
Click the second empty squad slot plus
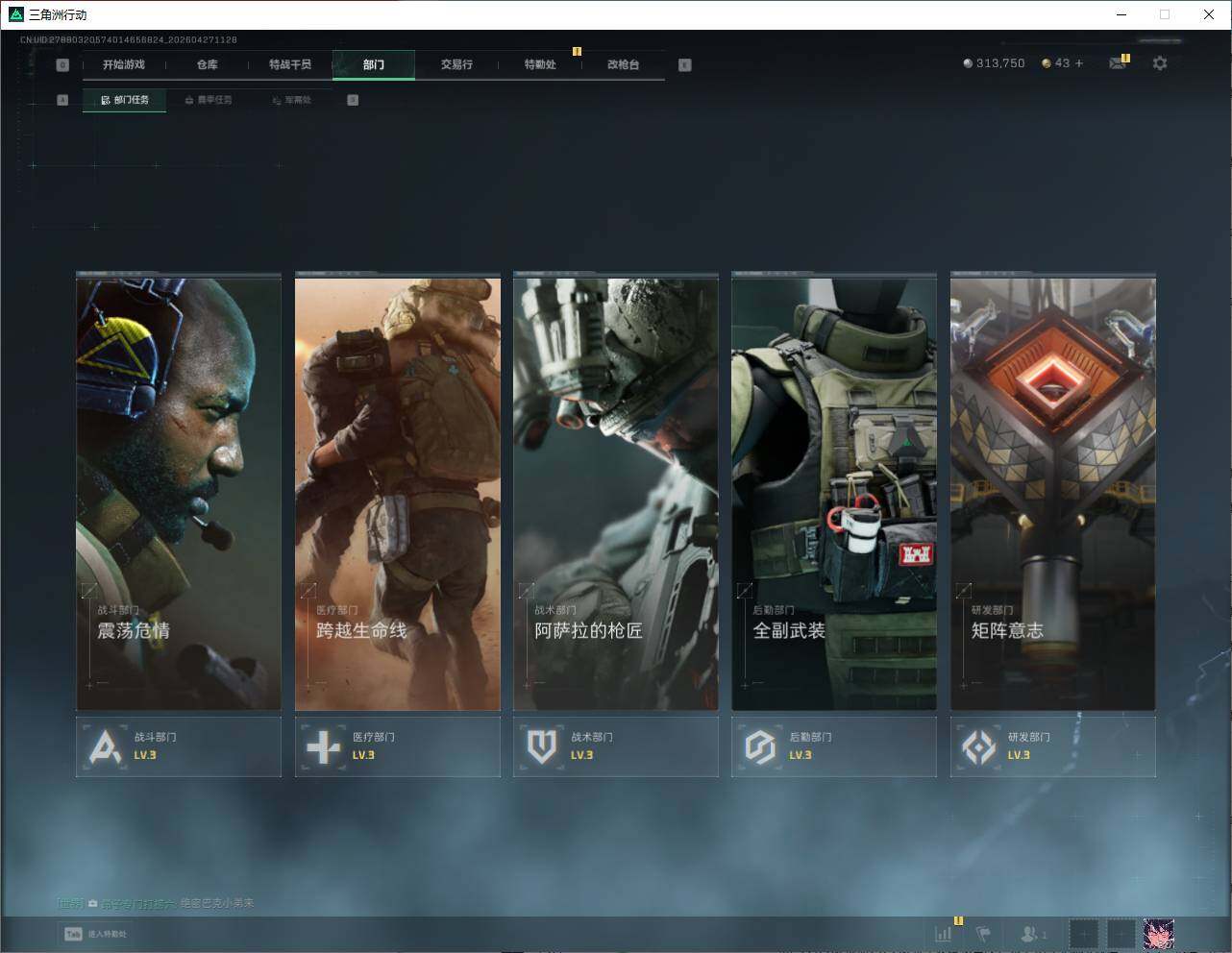click(x=1121, y=933)
